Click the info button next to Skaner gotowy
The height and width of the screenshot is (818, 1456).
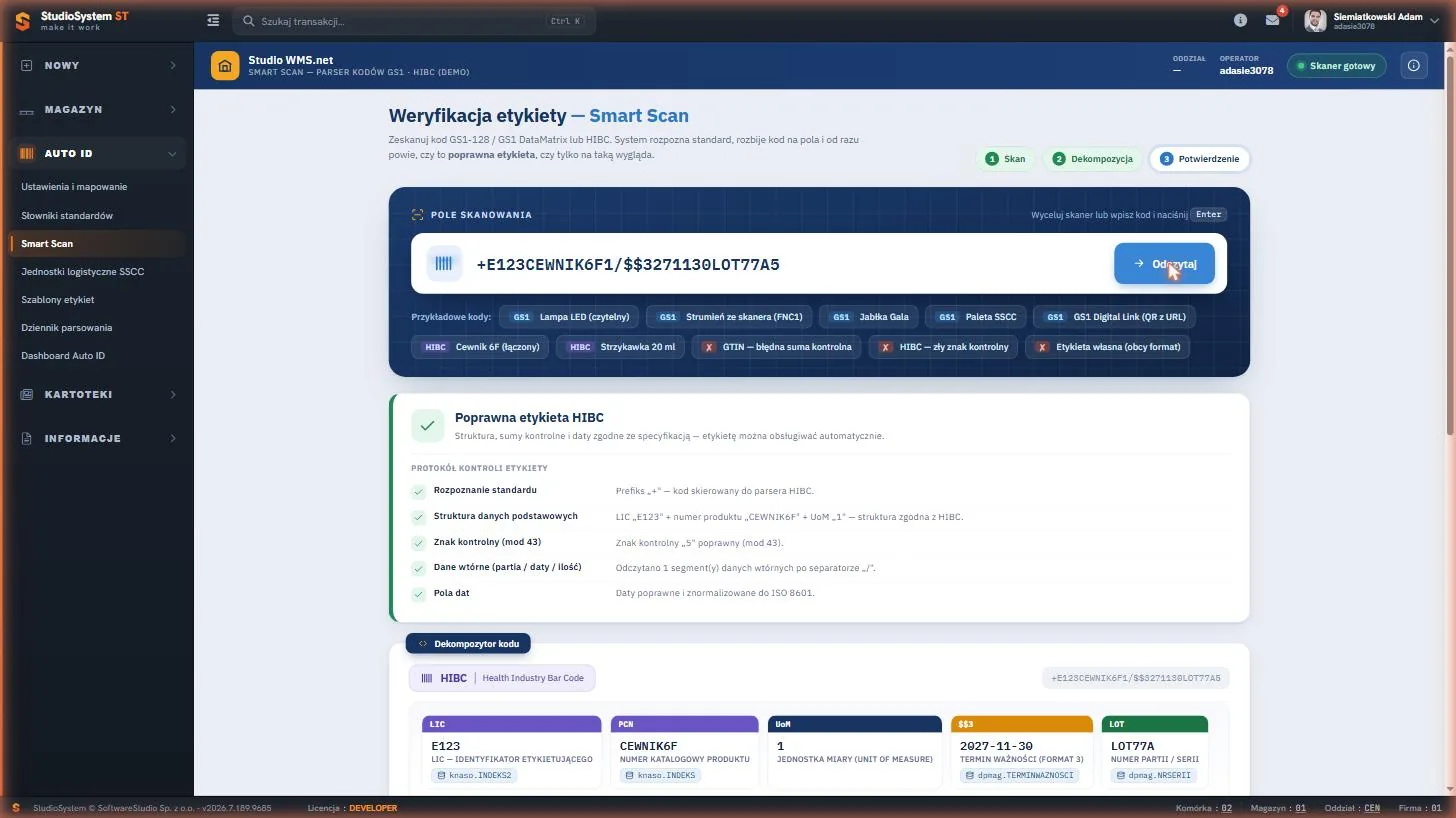click(1414, 66)
